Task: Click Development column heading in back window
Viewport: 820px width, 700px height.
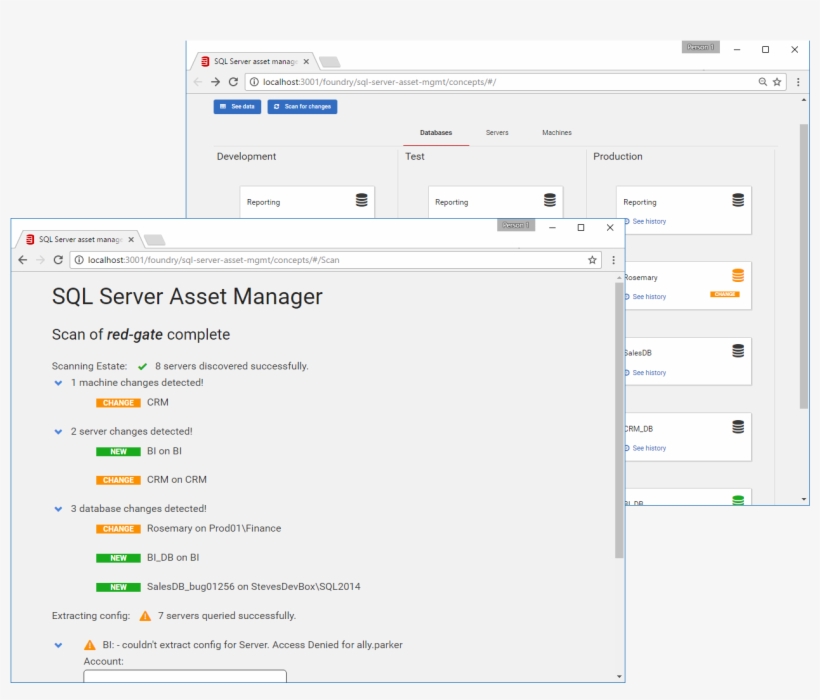Action: click(x=246, y=156)
